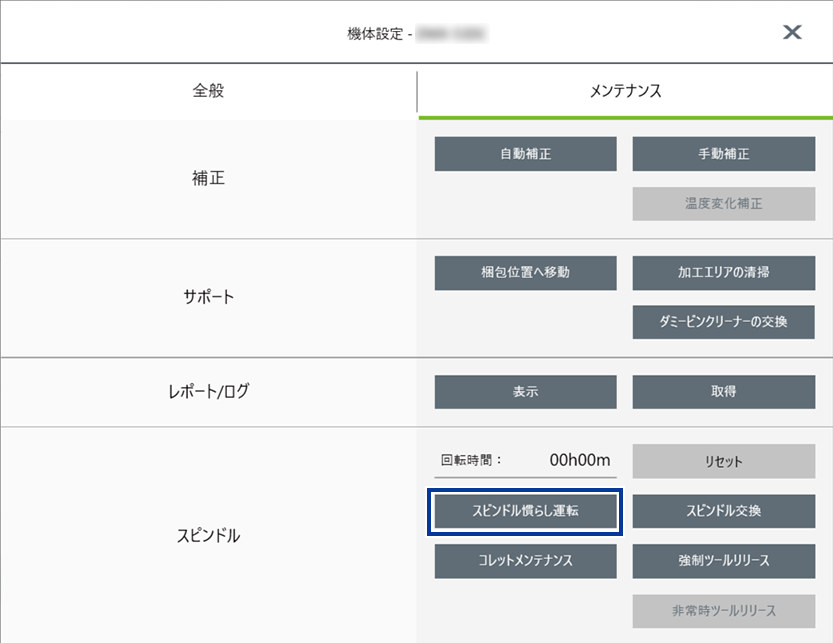Viewport: 833px width, 643px height.
Task: Open 手動補正 manual correction
Action: (724, 154)
